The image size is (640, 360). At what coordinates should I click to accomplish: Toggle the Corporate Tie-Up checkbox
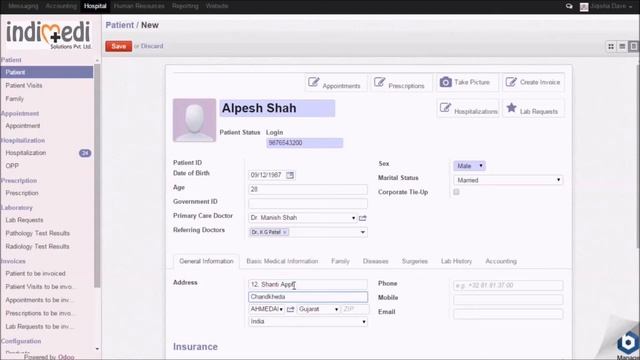tap(456, 192)
